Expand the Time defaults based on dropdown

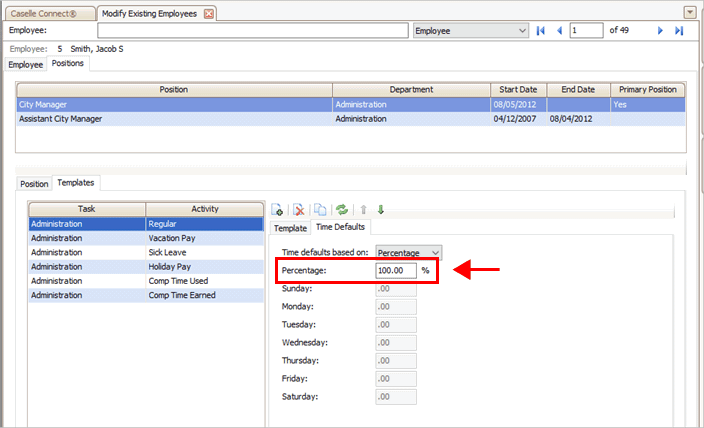pos(434,252)
